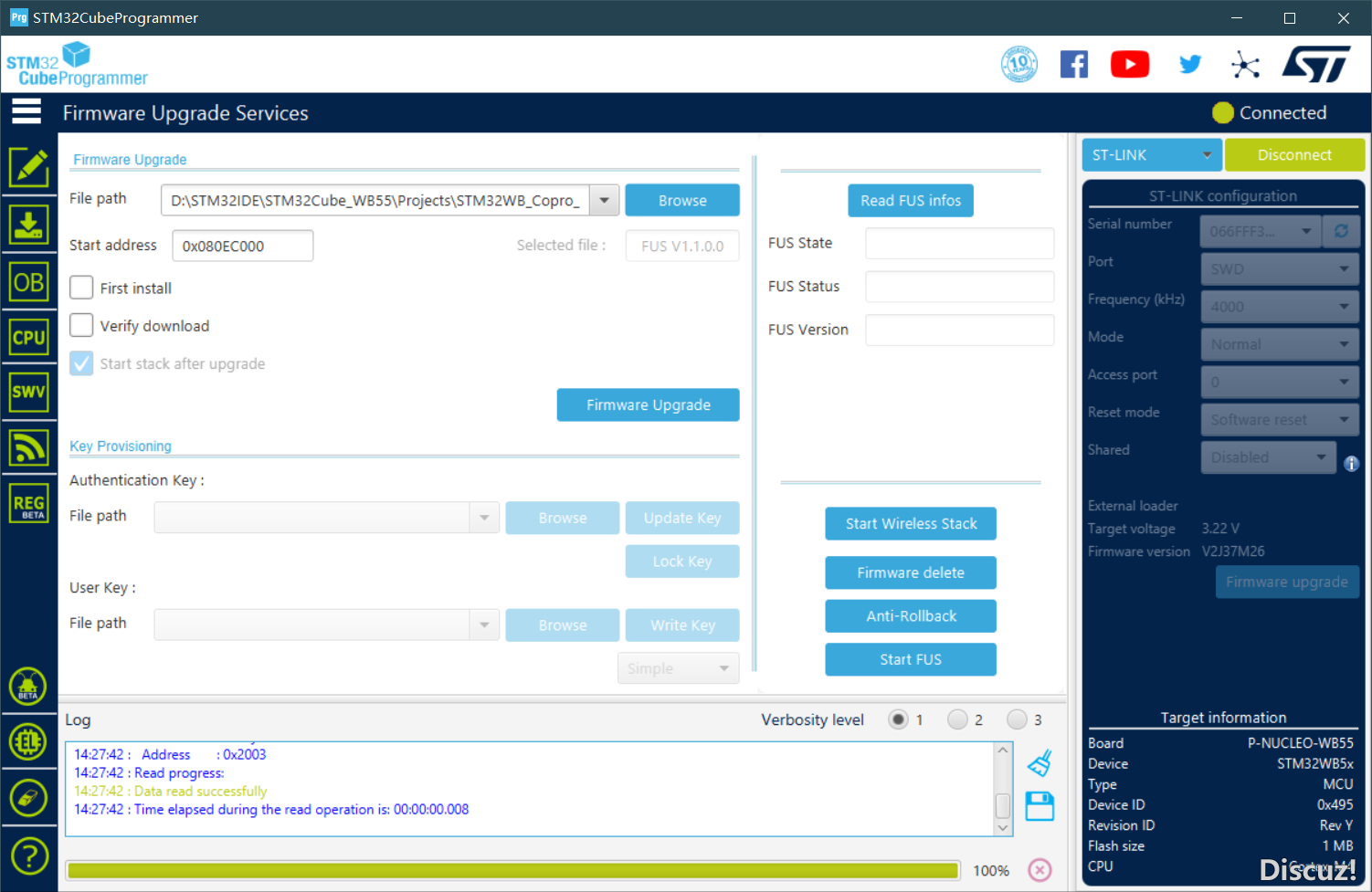
Task: Disconnect from the ST-LINK target
Action: (x=1294, y=155)
